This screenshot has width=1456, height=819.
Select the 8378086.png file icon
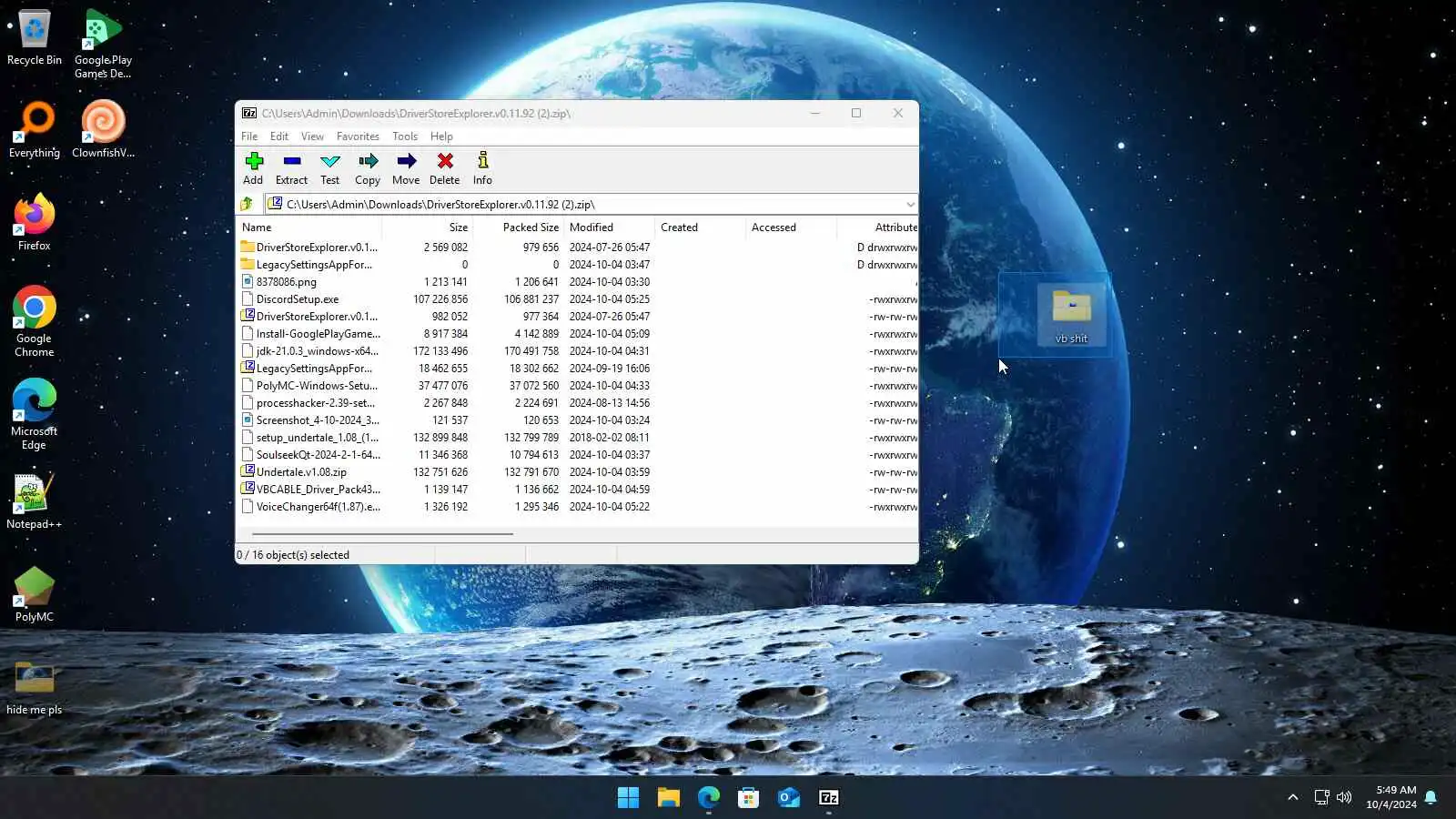pos(248,281)
